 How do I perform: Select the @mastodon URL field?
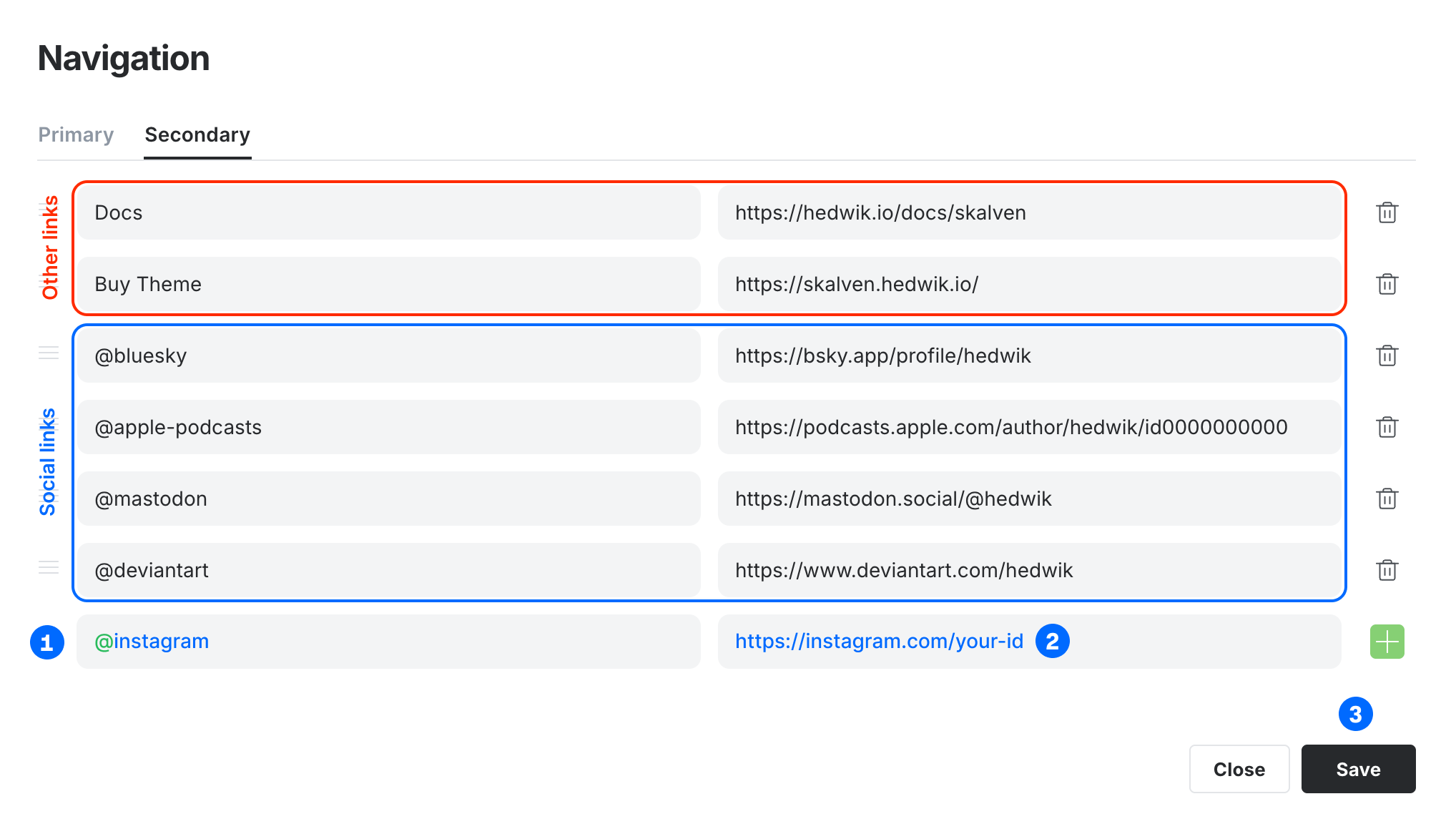[x=1030, y=499]
